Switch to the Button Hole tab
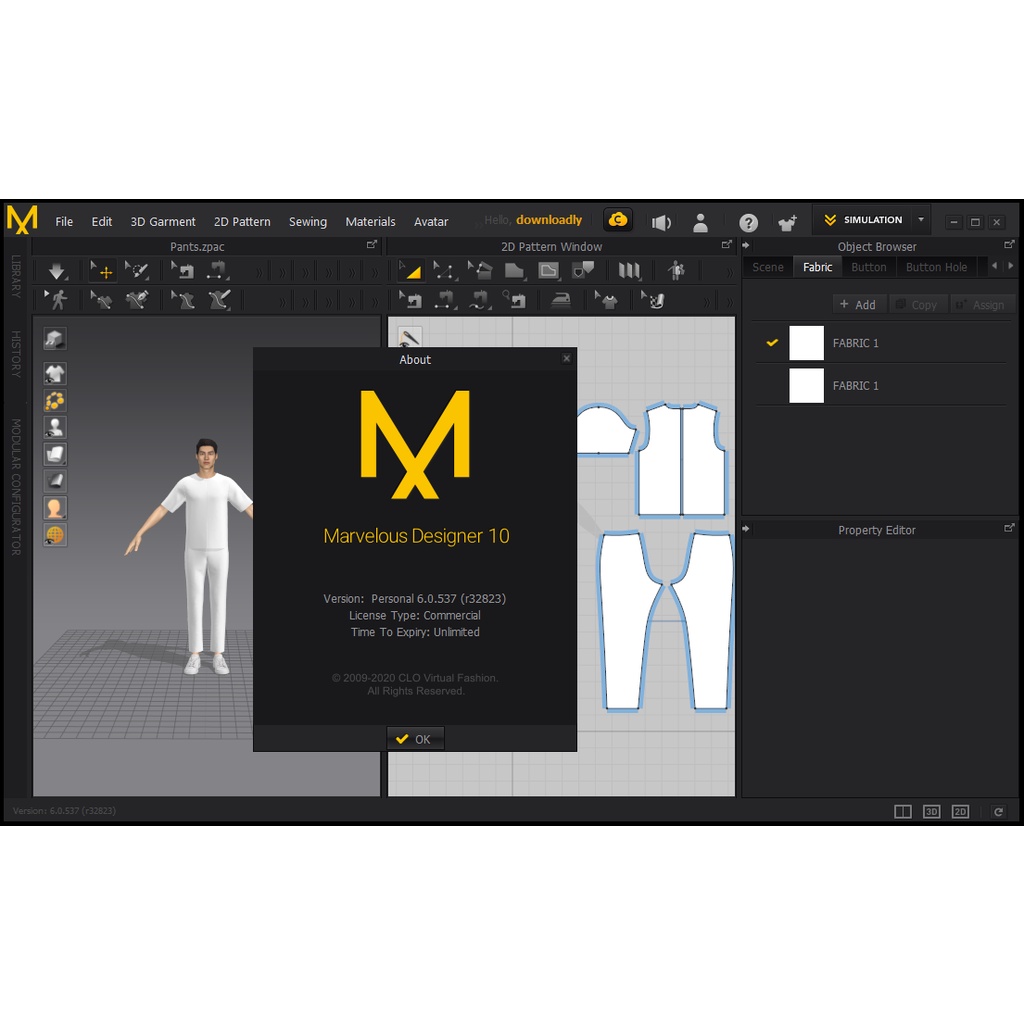Screen dimensions: 1024x1024 (x=936, y=267)
